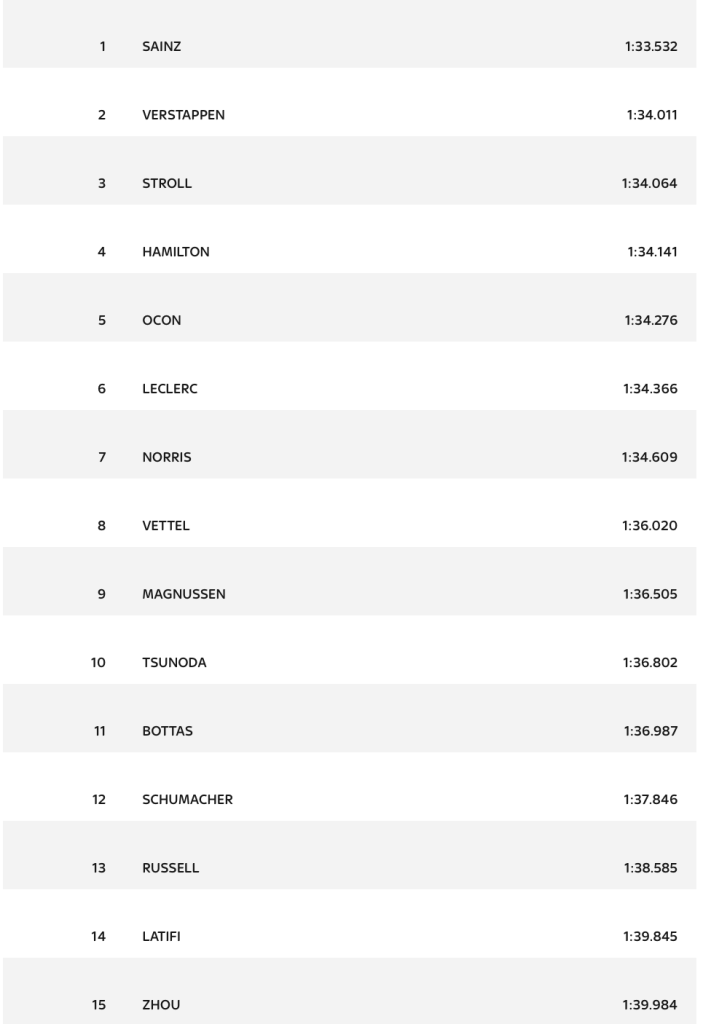Click the lap time 1:36.020
Image resolution: width=703 pixels, height=1024 pixels.
(x=649, y=526)
